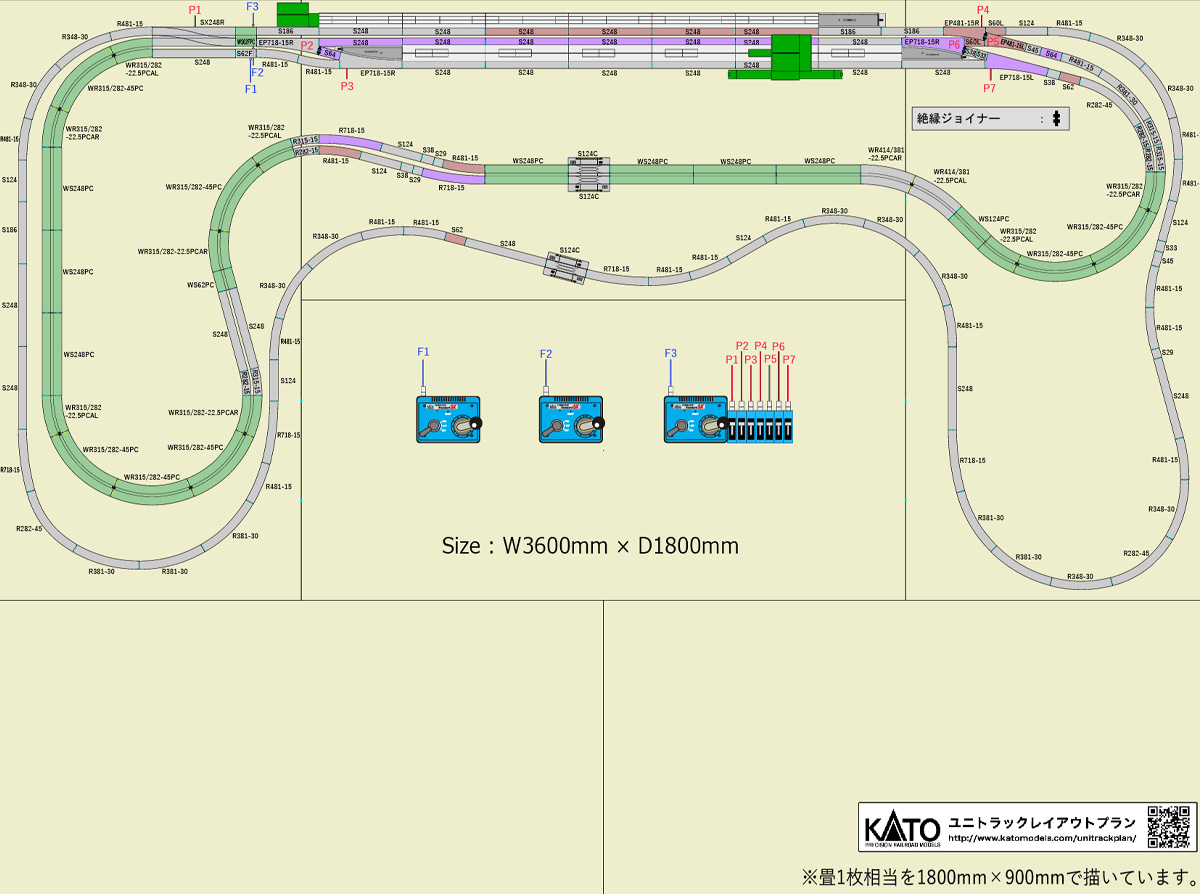The height and width of the screenshot is (894, 1200).
Task: Select the WS62PC track piece label
Action: [201, 285]
